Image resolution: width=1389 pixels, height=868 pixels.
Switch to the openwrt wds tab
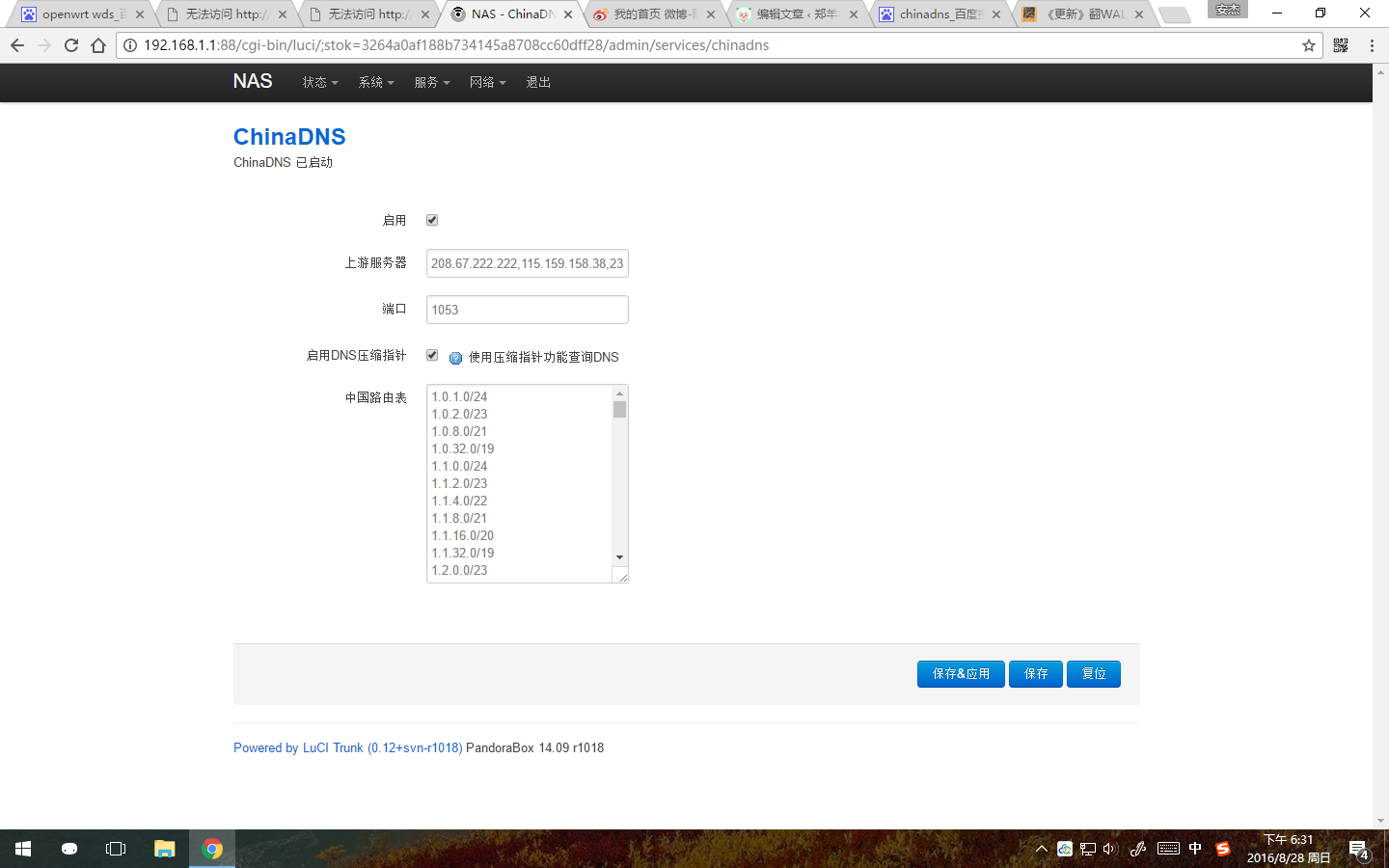[83, 14]
